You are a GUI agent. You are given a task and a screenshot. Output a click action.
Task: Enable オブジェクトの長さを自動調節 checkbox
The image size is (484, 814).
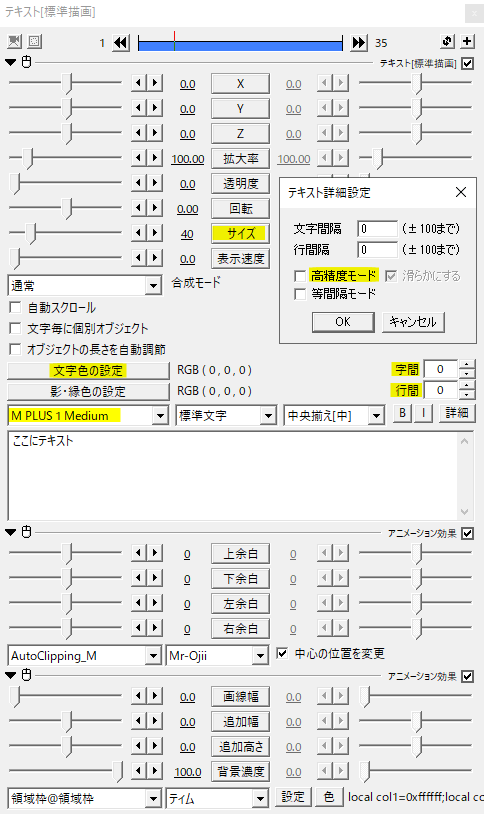[15, 349]
